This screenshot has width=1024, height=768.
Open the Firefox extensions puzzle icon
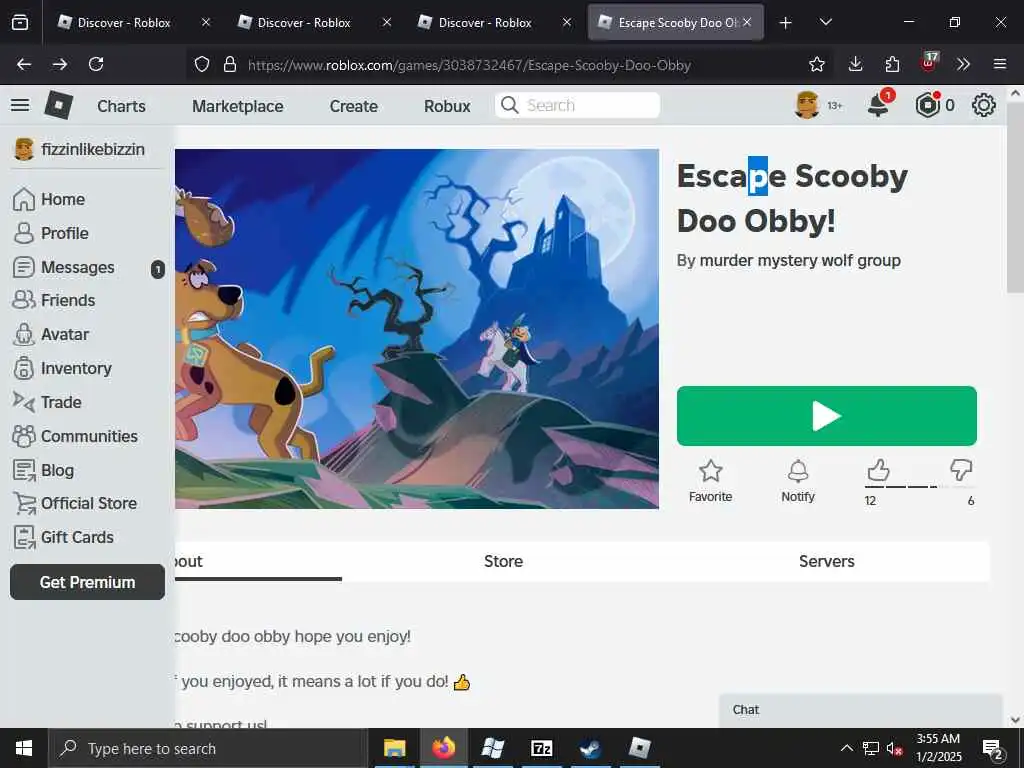coord(892,64)
